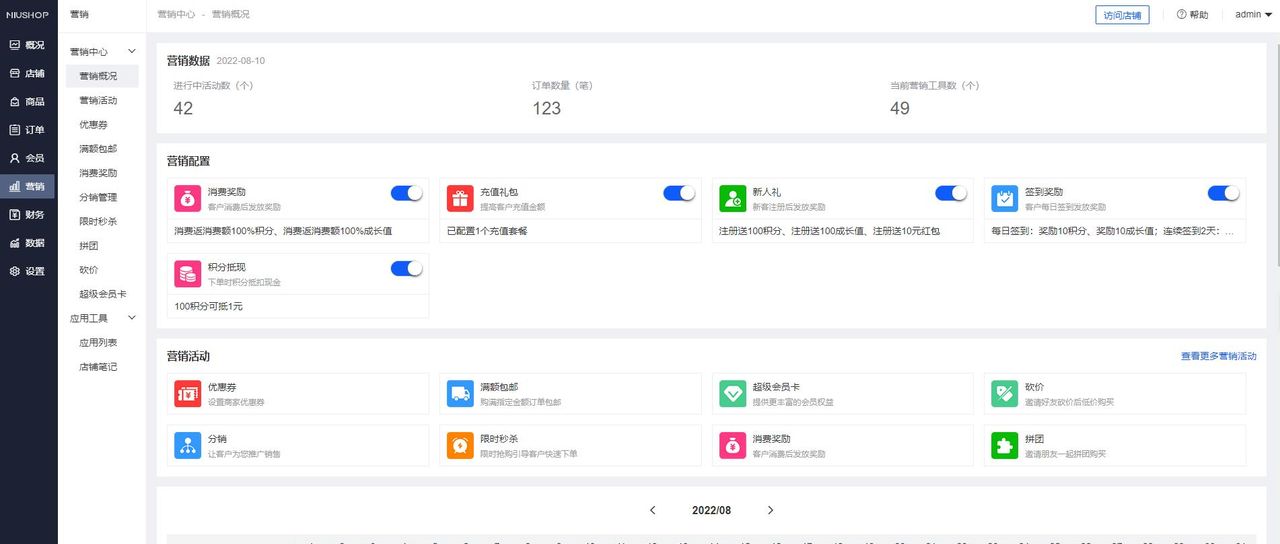Click the 新人礼 user icon
The width and height of the screenshot is (1280, 544).
coord(732,198)
